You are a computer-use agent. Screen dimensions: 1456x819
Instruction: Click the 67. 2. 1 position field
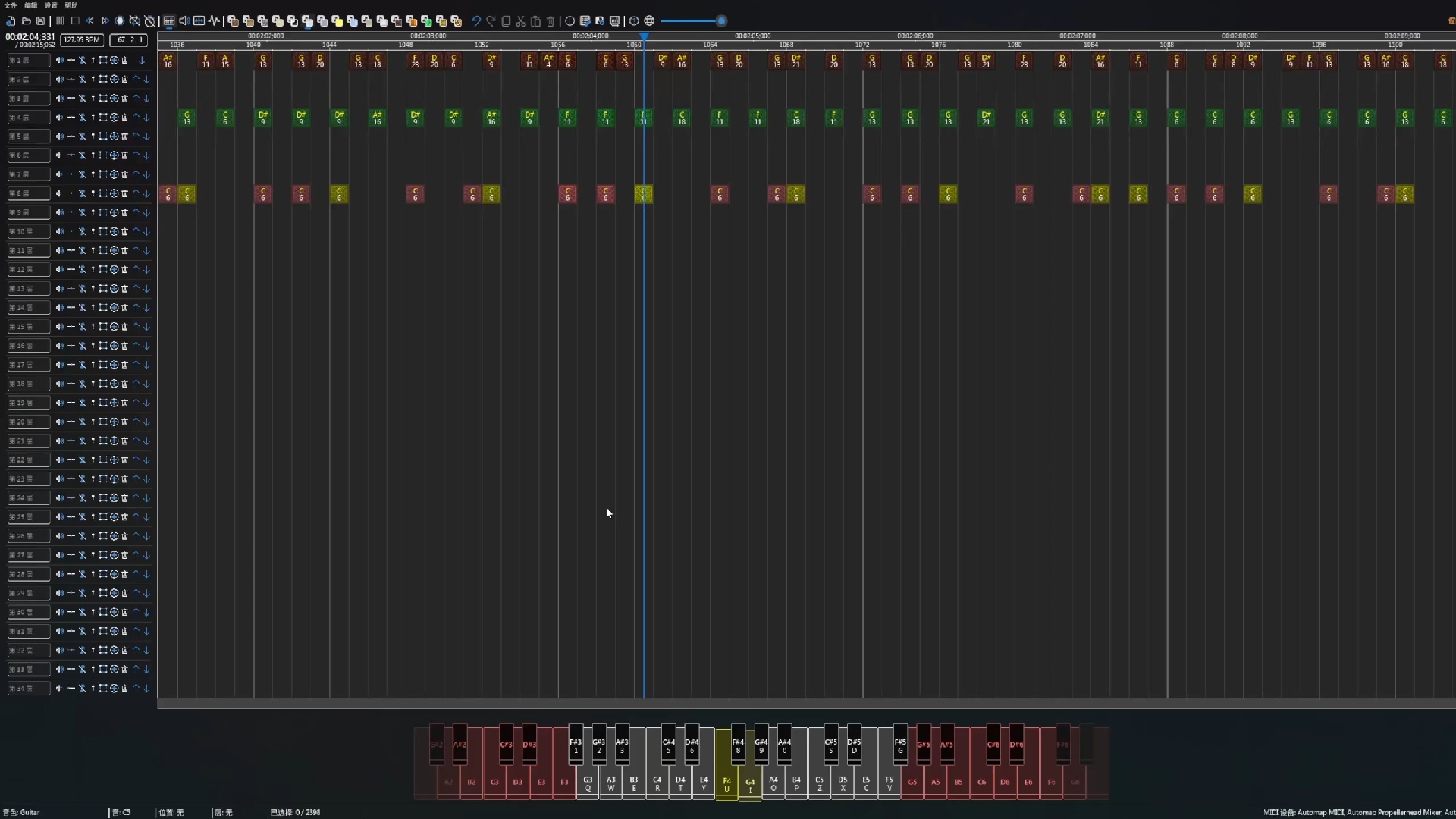[x=129, y=39]
